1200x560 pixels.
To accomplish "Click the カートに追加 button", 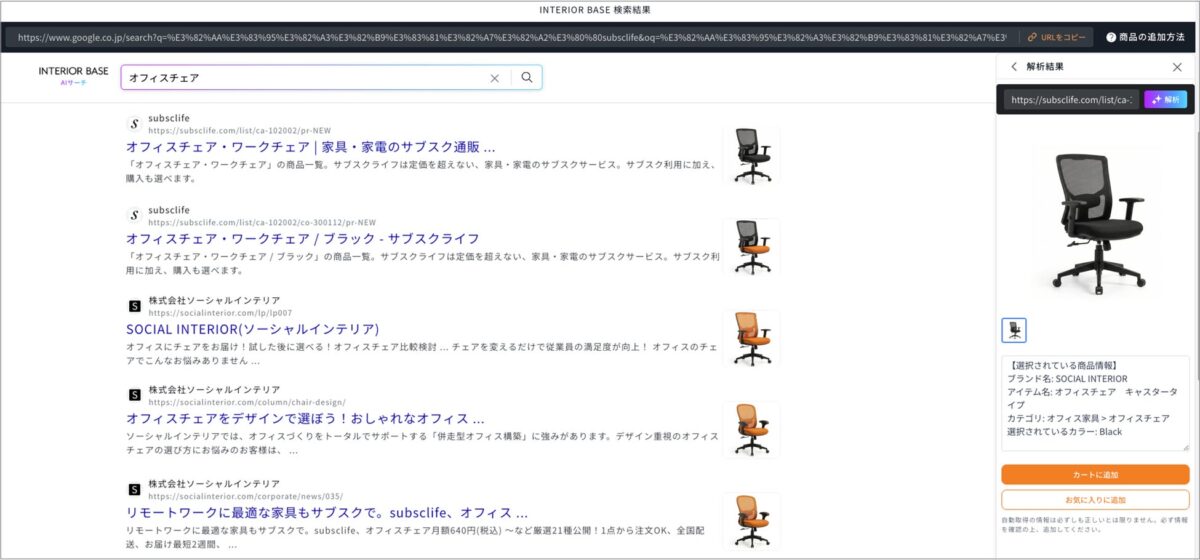I will click(1095, 474).
